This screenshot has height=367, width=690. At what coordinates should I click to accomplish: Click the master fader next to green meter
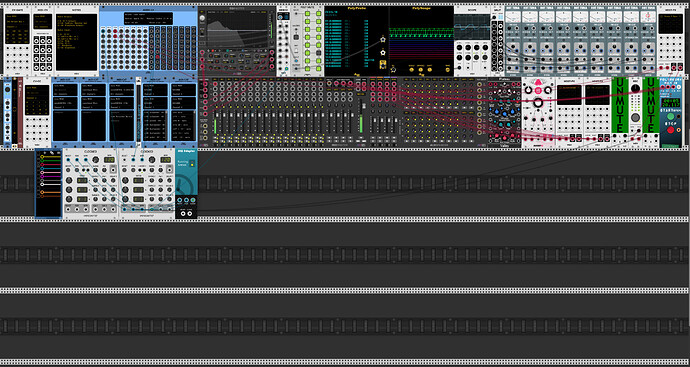364,106
